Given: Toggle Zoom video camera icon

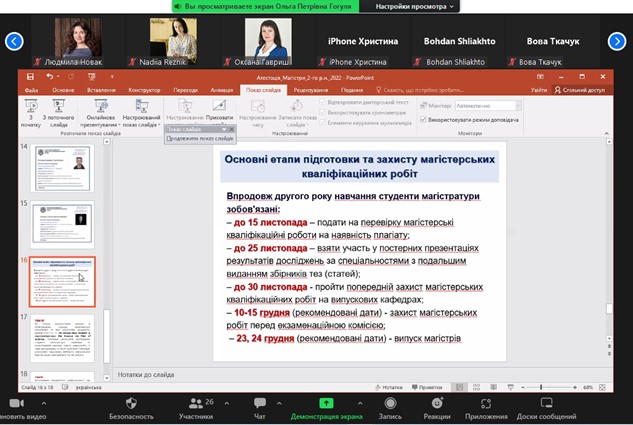Looking at the screenshot, I should click(x=17, y=403).
